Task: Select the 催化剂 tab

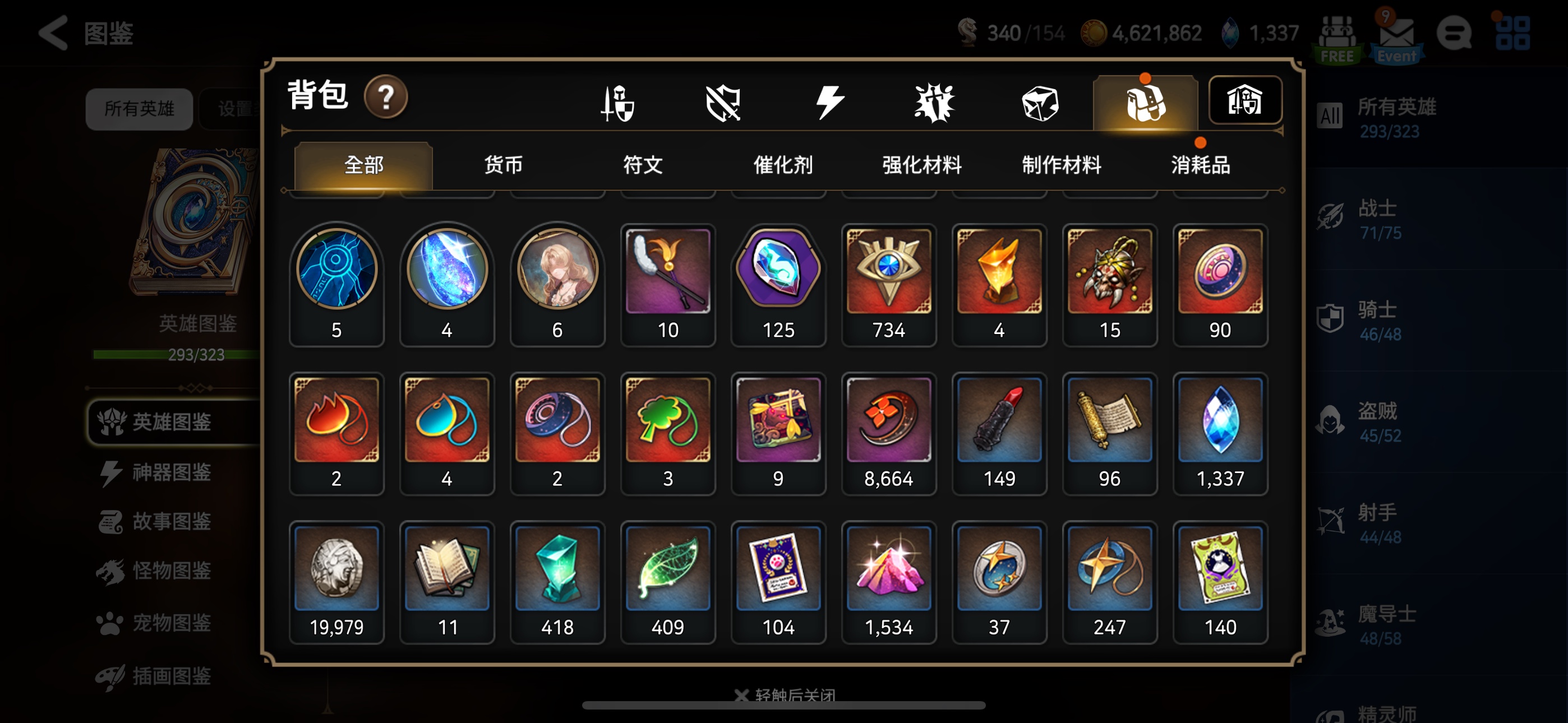Action: 782,165
